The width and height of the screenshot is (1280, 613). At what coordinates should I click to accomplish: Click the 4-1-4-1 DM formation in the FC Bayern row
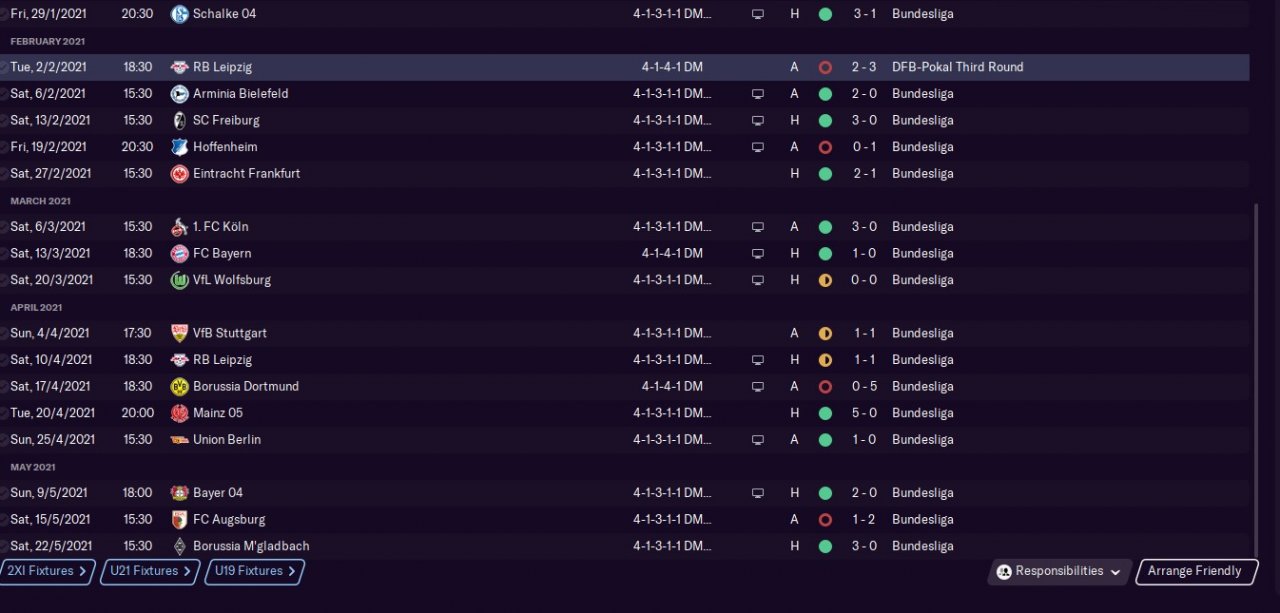tap(672, 254)
